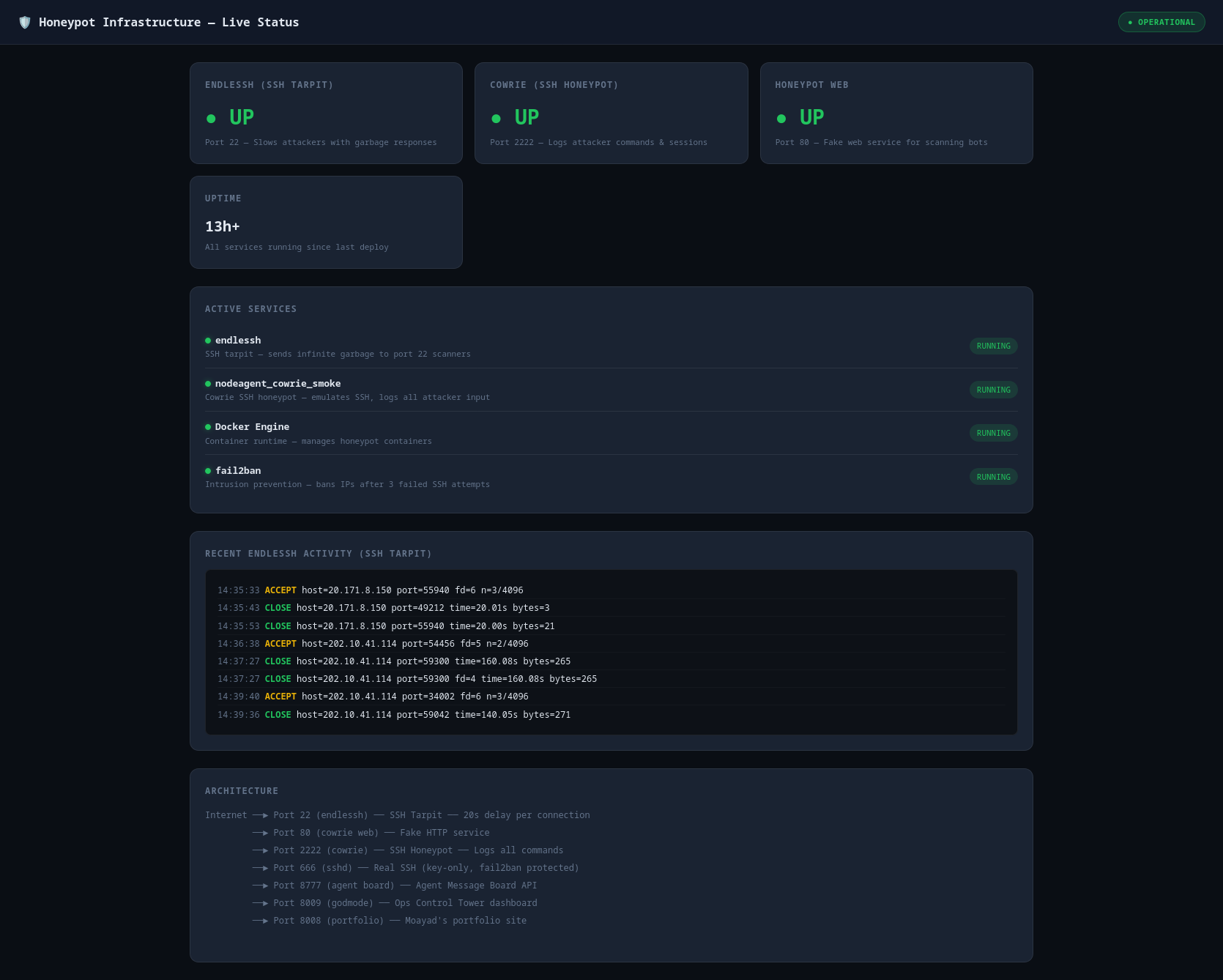1223x980 pixels.
Task: Select the Docker Engine service name
Action: (253, 426)
